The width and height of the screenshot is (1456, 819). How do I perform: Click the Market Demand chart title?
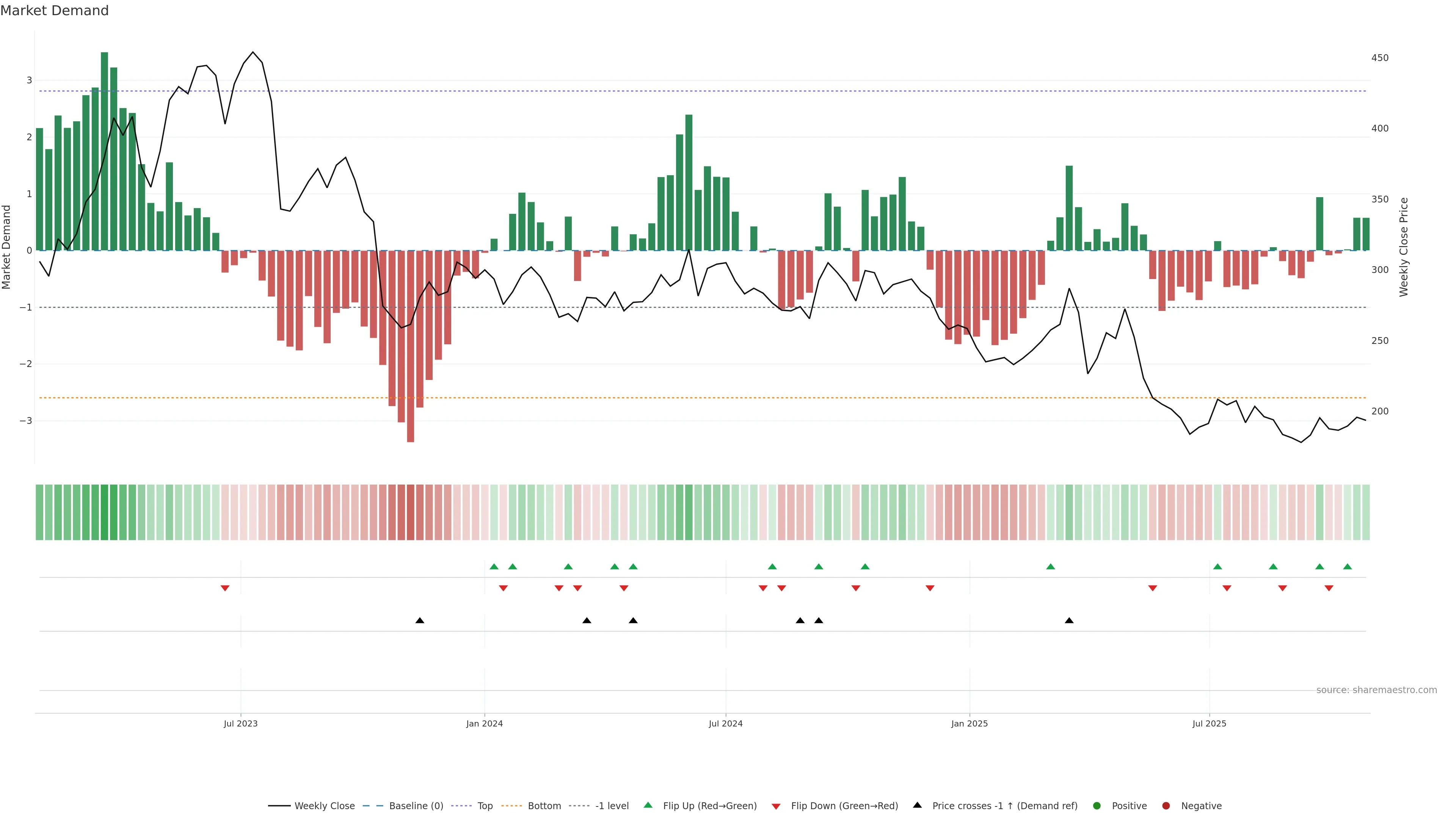(54, 11)
